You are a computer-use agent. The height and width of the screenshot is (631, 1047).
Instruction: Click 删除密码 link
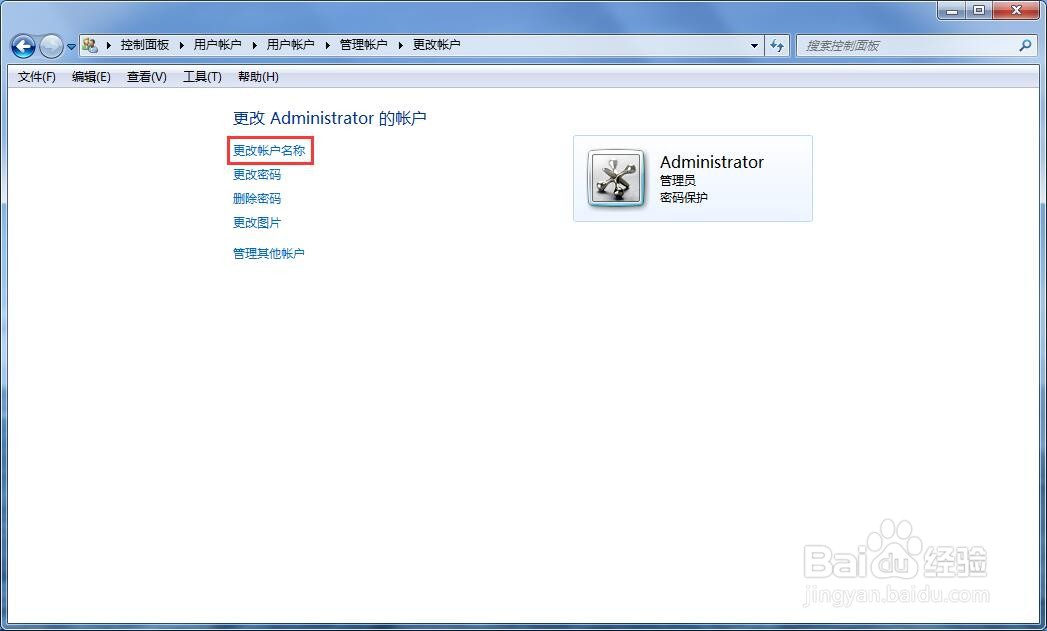click(x=257, y=198)
